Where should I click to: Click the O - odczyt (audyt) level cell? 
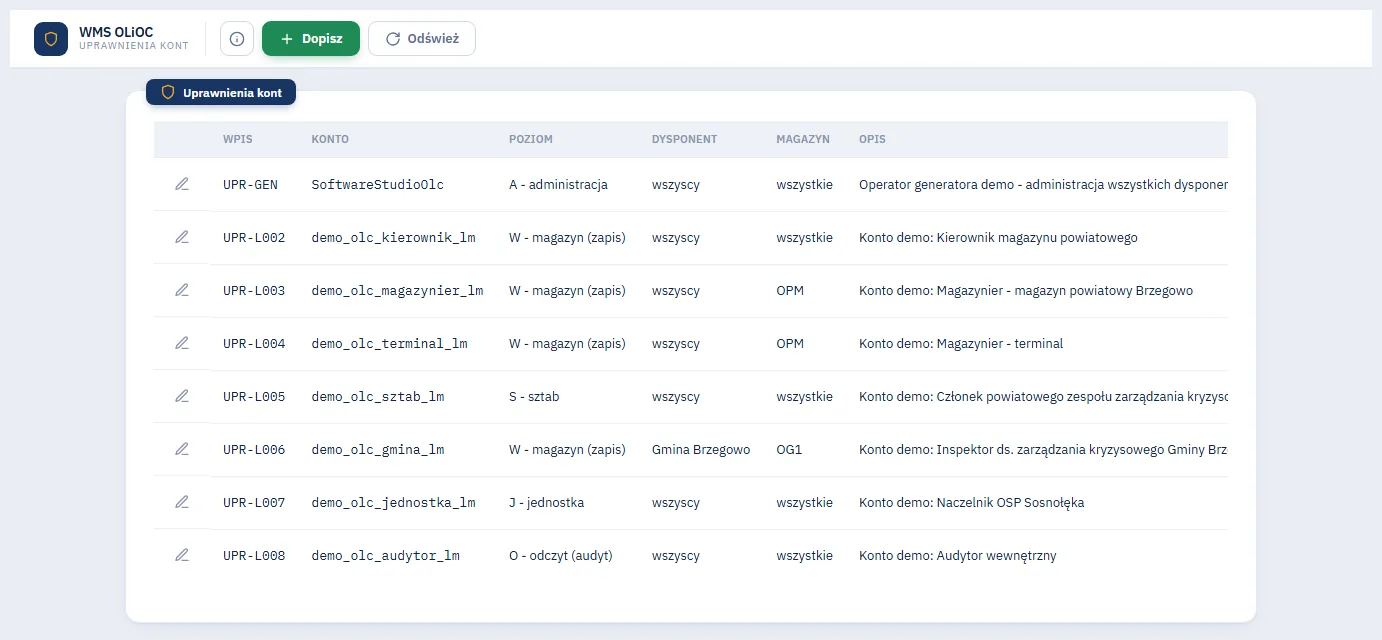tap(561, 556)
